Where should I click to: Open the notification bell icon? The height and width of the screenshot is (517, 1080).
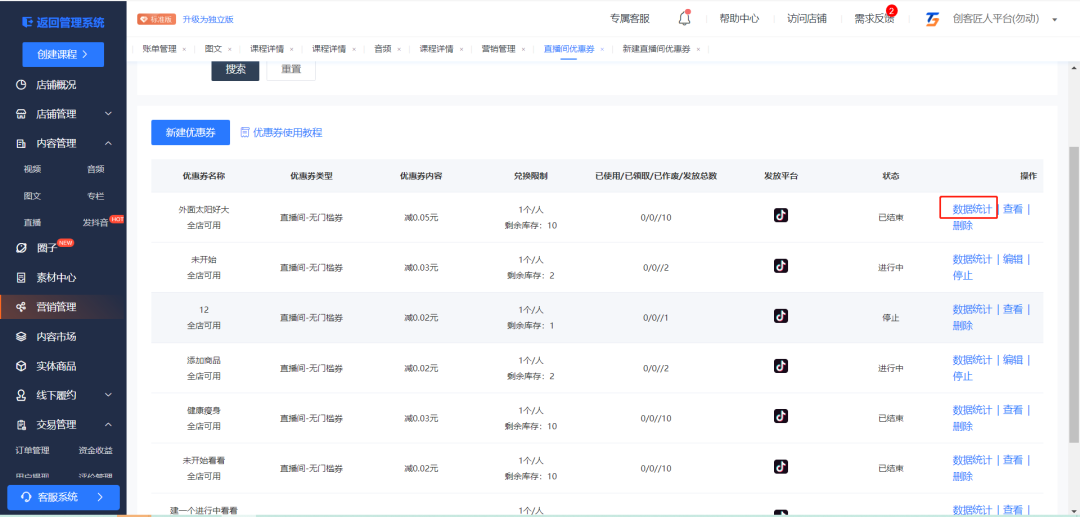coord(684,19)
